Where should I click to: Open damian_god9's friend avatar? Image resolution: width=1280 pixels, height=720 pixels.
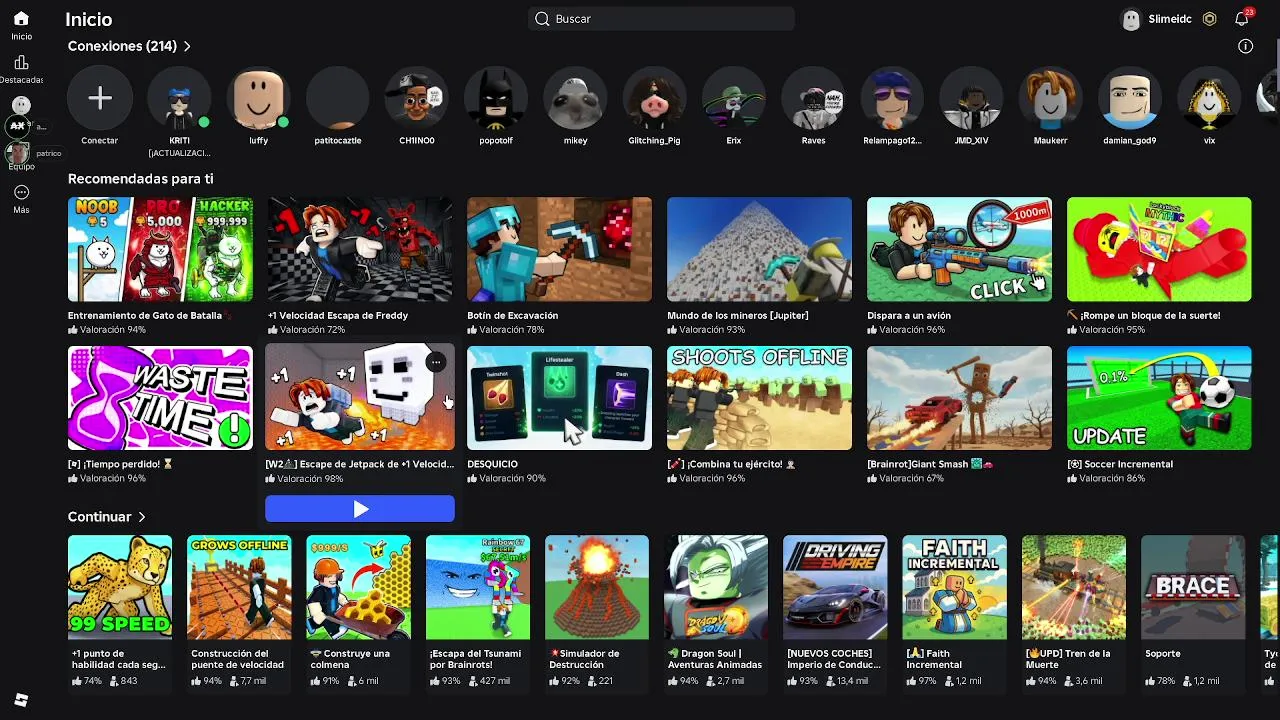pyautogui.click(x=1130, y=98)
